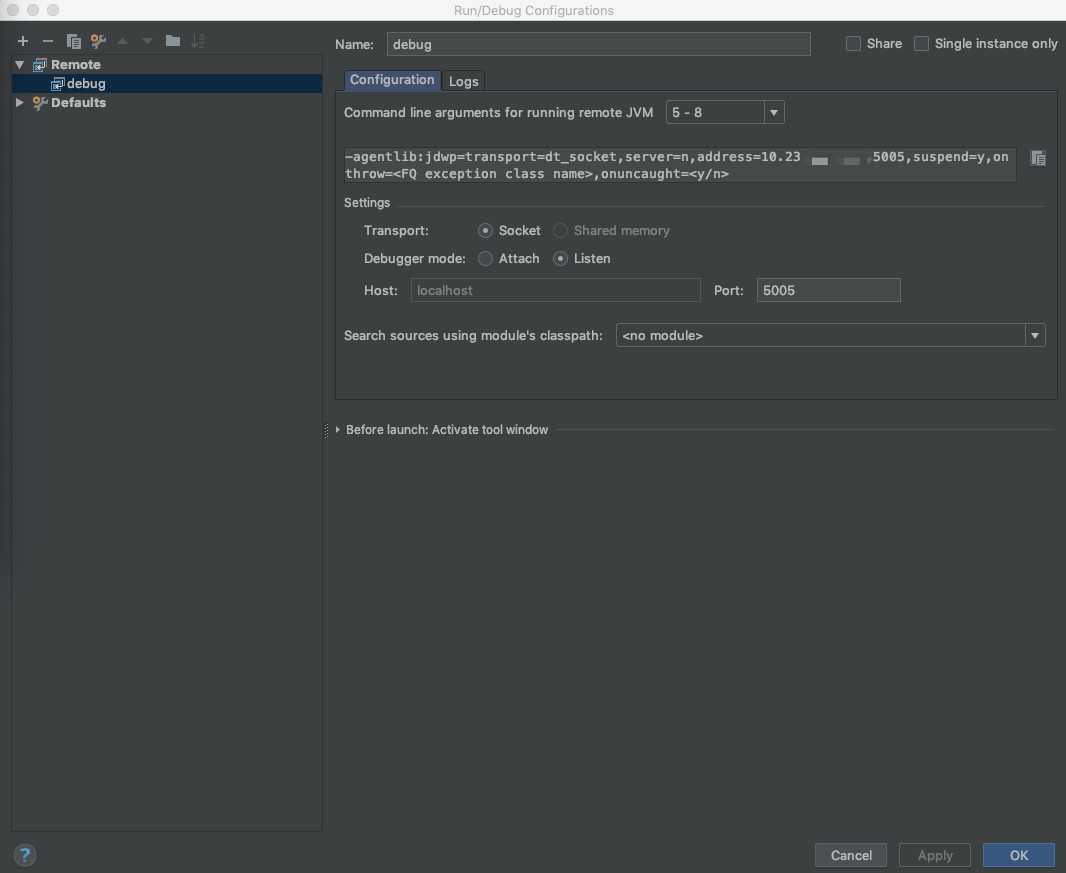Open help with question mark icon
Image resolution: width=1066 pixels, height=873 pixels.
(24, 855)
